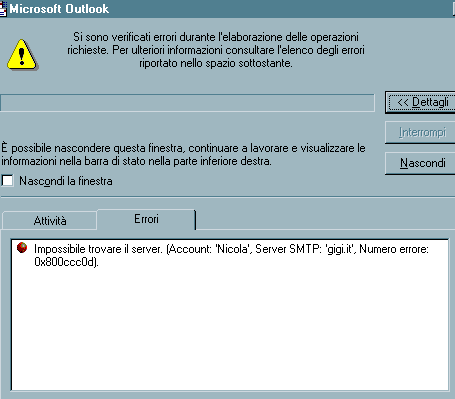This screenshot has width=455, height=399.
Task: Click the progress bar below the warning message
Action: click(x=187, y=103)
